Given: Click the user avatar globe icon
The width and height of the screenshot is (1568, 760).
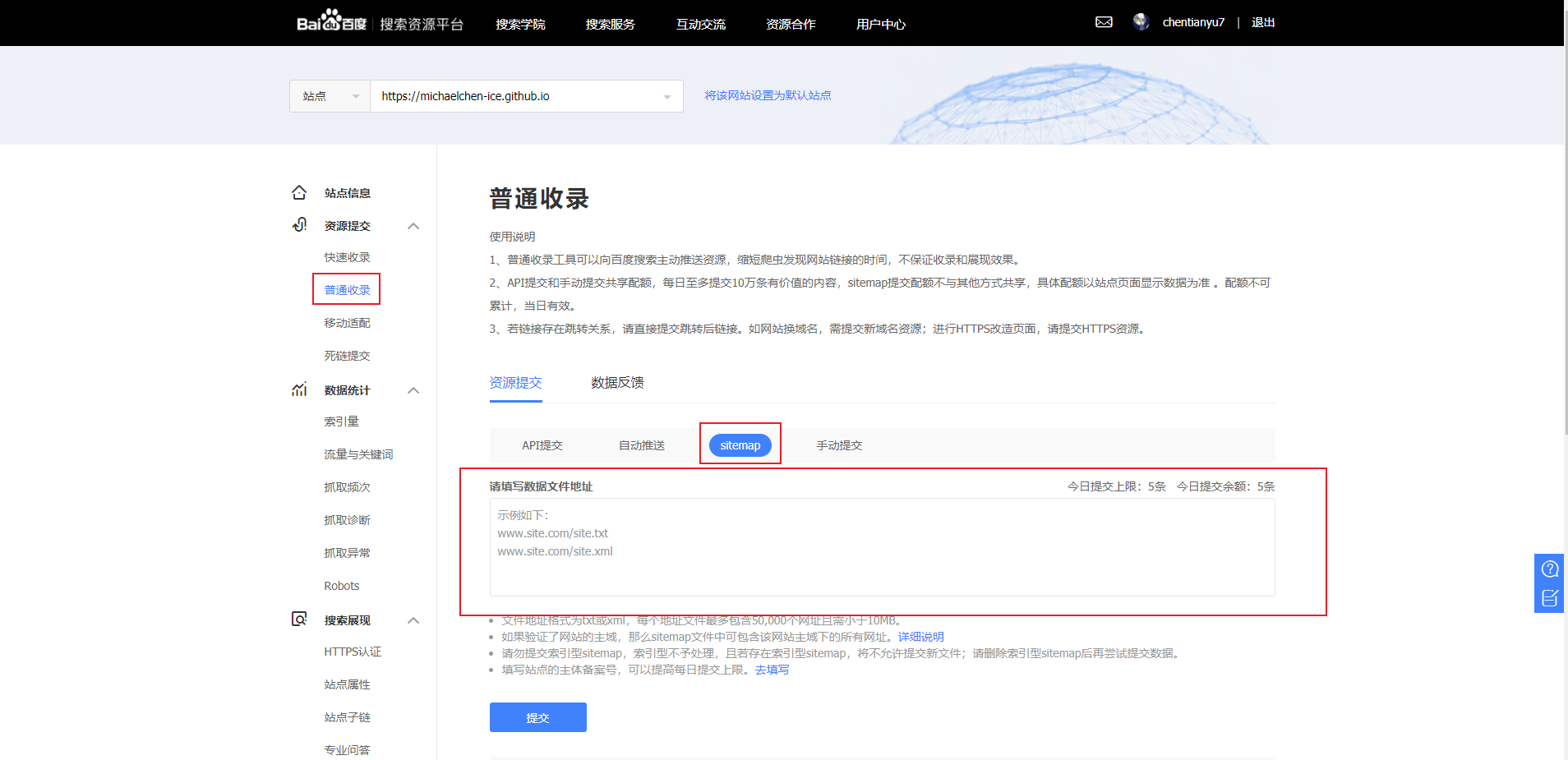Looking at the screenshot, I should 1141,22.
